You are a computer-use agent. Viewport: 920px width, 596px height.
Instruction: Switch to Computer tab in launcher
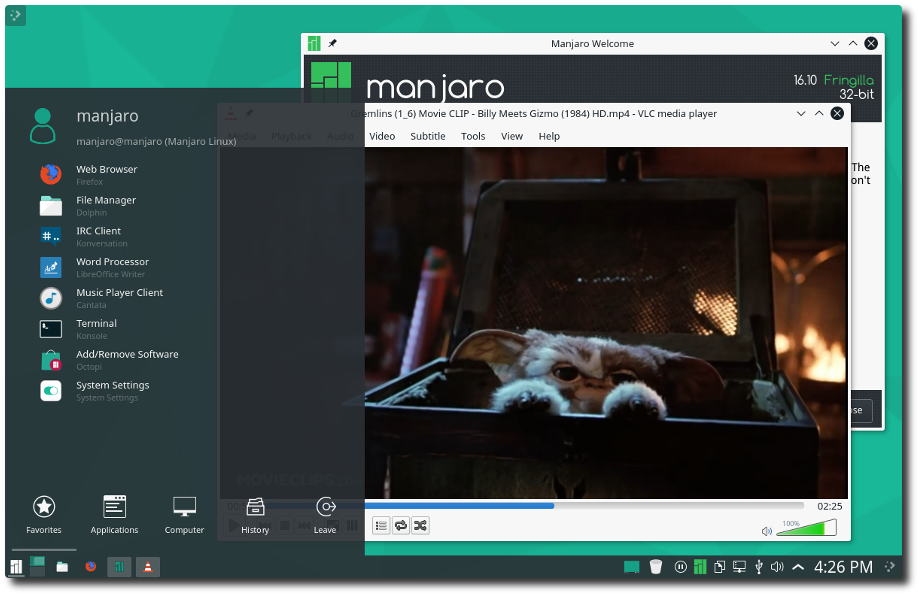pyautogui.click(x=184, y=514)
